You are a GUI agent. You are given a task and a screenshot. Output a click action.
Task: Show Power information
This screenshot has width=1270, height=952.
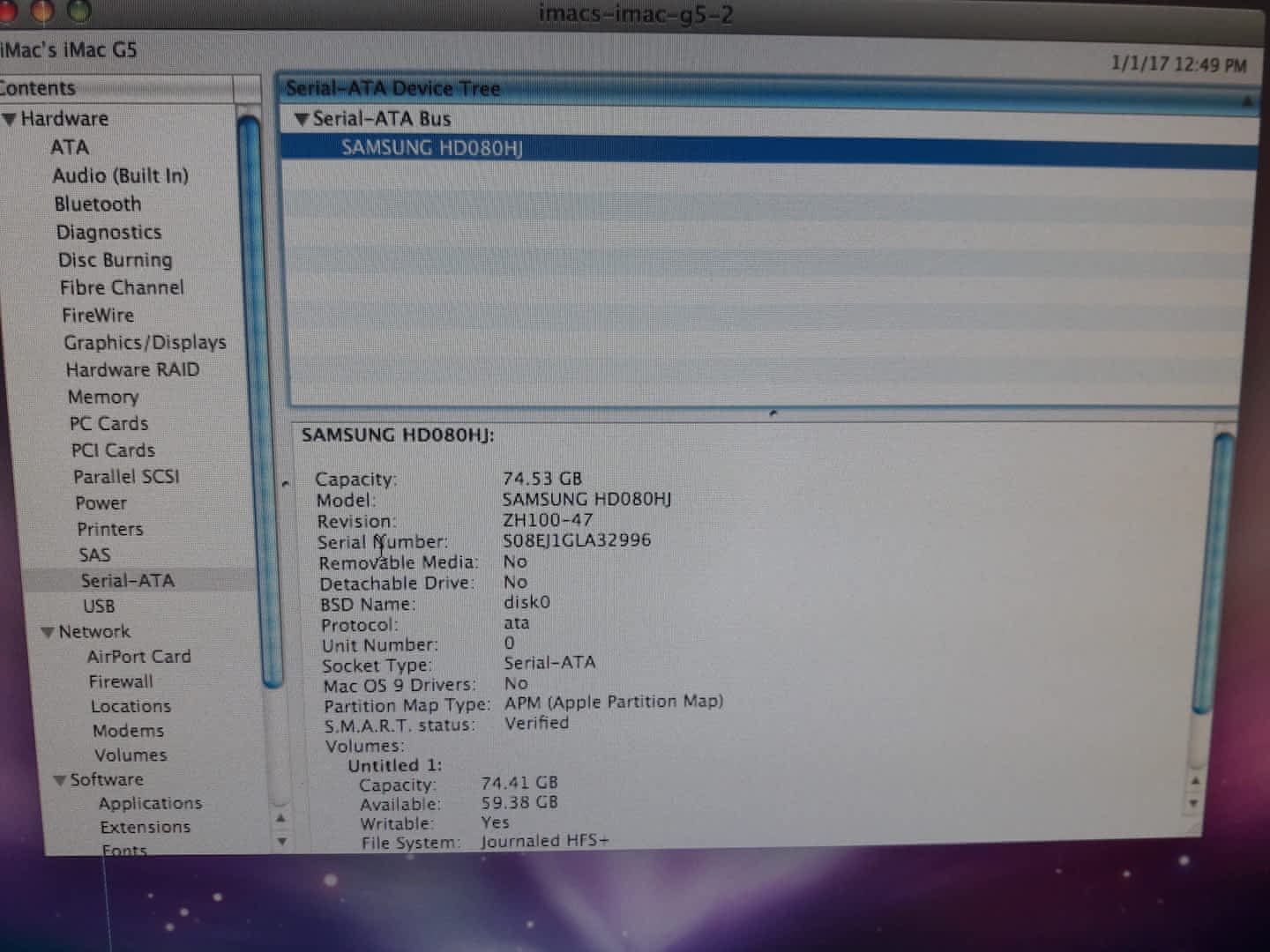[x=101, y=502]
